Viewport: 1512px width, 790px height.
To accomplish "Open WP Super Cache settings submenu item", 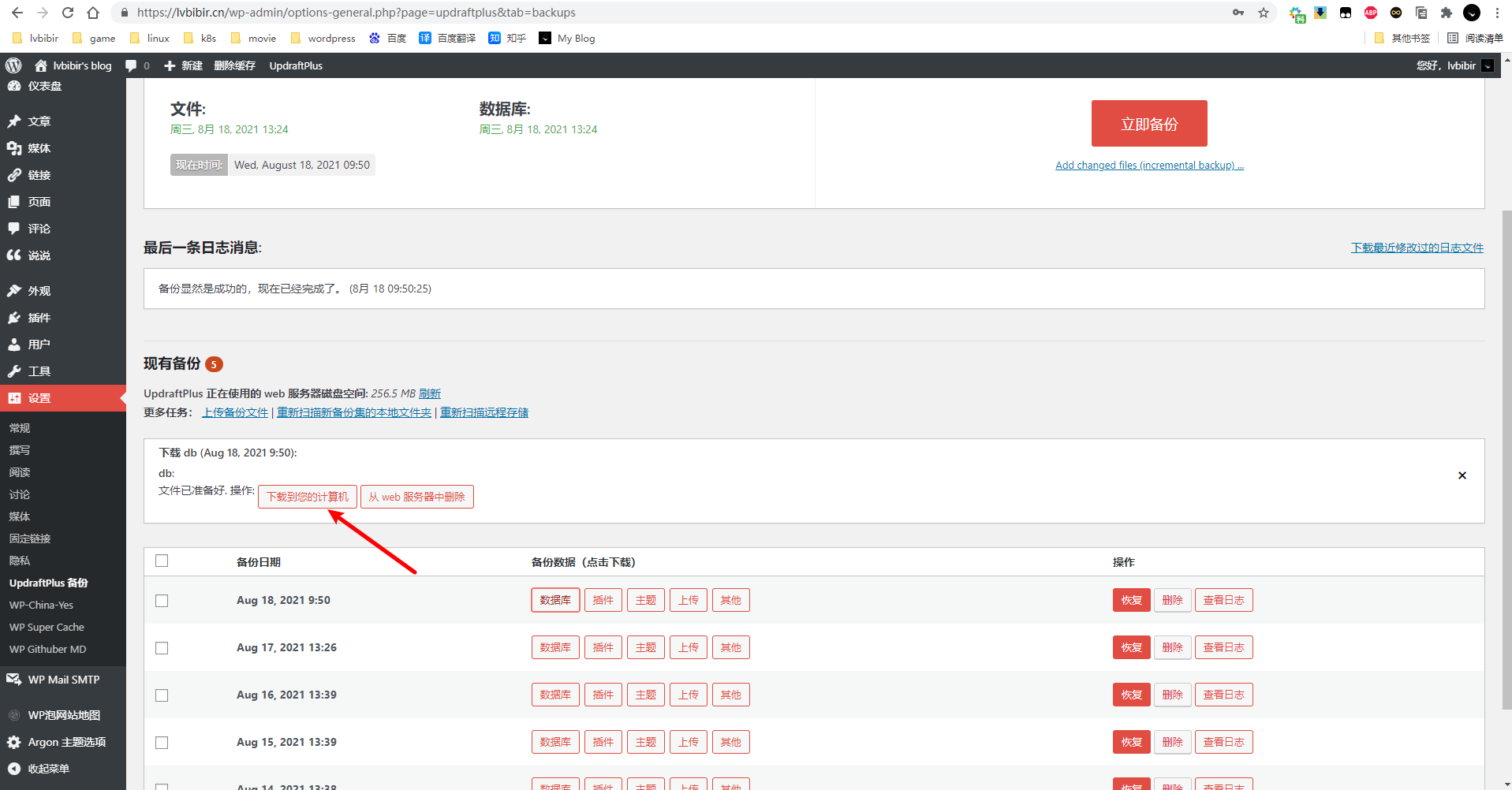I will (47, 628).
